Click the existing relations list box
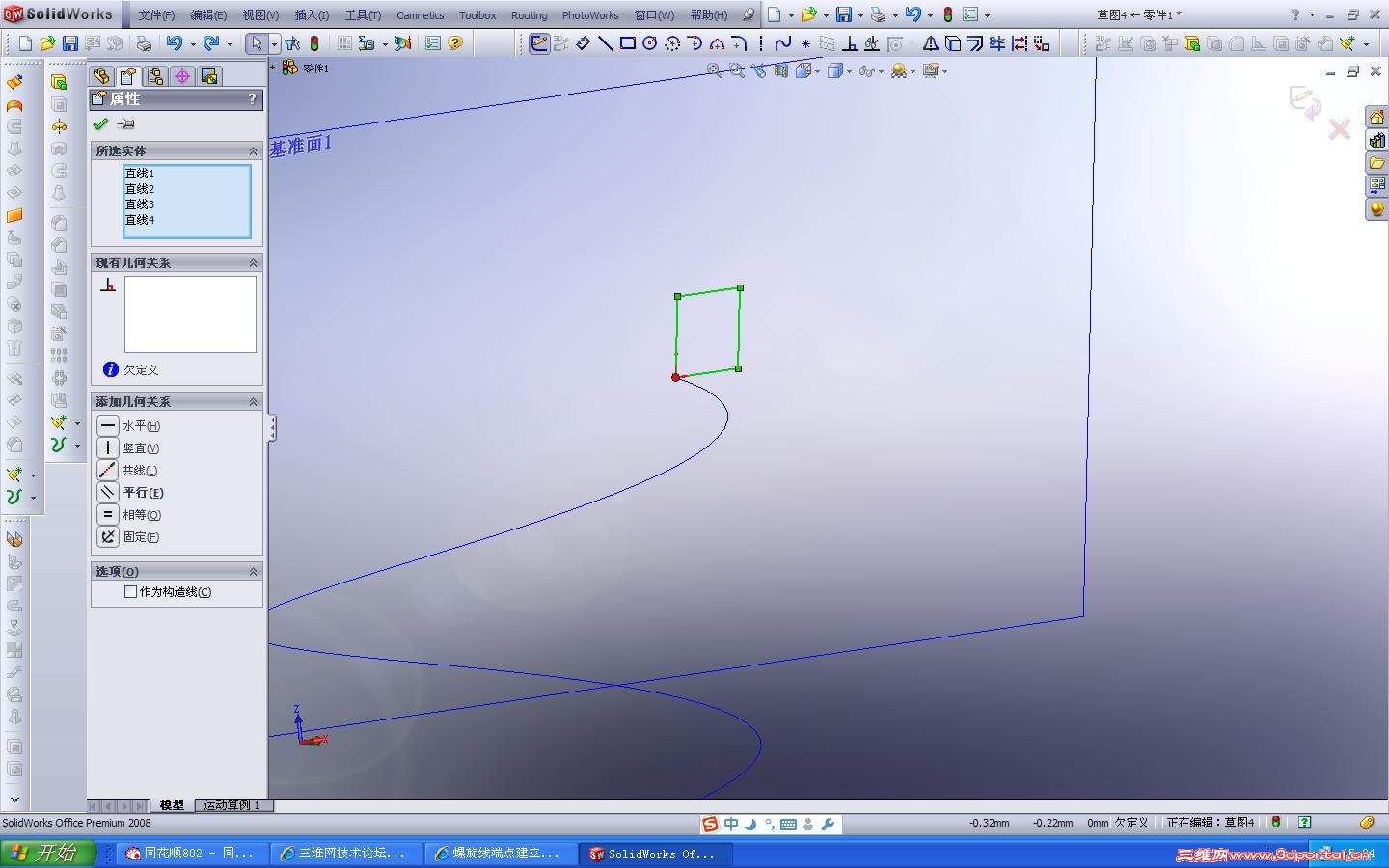The height and width of the screenshot is (868, 1389). point(190,314)
